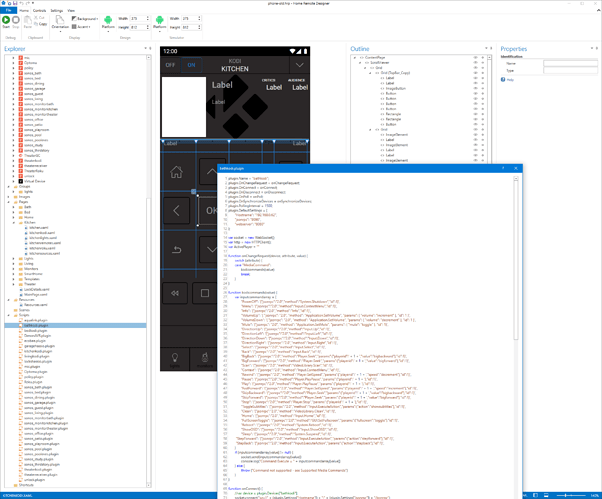The width and height of the screenshot is (602, 499).
Task: Select the left arrow button on the phone canvas
Action: [176, 210]
